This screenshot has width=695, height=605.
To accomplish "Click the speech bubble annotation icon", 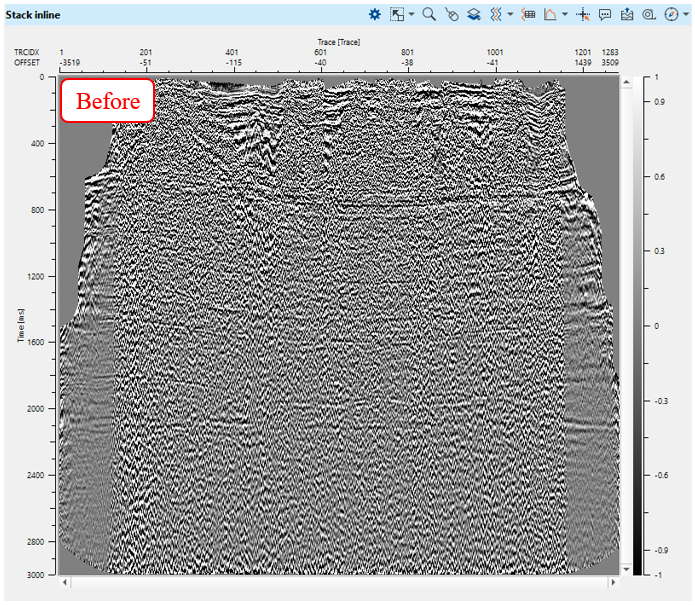I will tap(605, 14).
